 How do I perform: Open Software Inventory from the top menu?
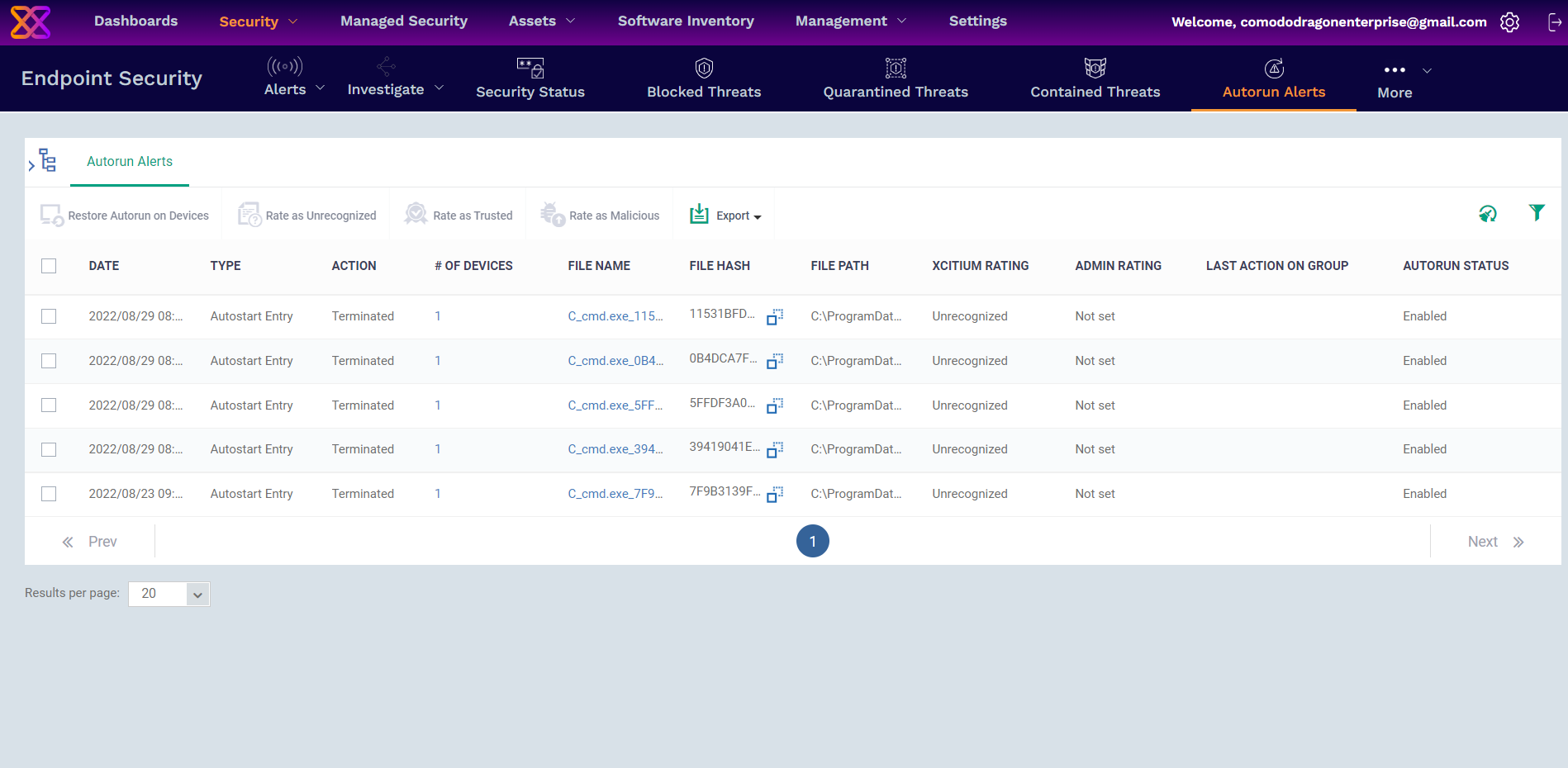point(686,21)
